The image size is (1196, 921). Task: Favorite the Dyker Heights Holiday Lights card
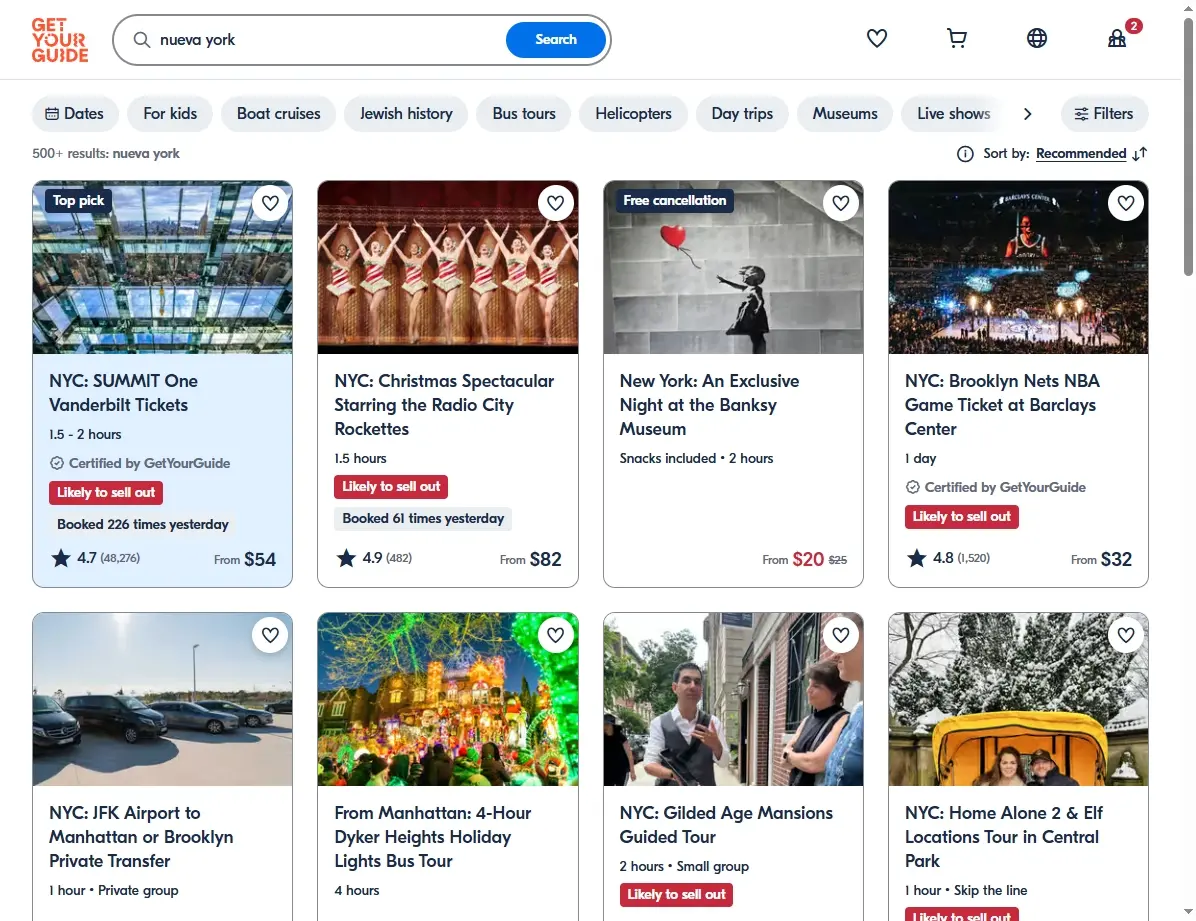(x=555, y=635)
